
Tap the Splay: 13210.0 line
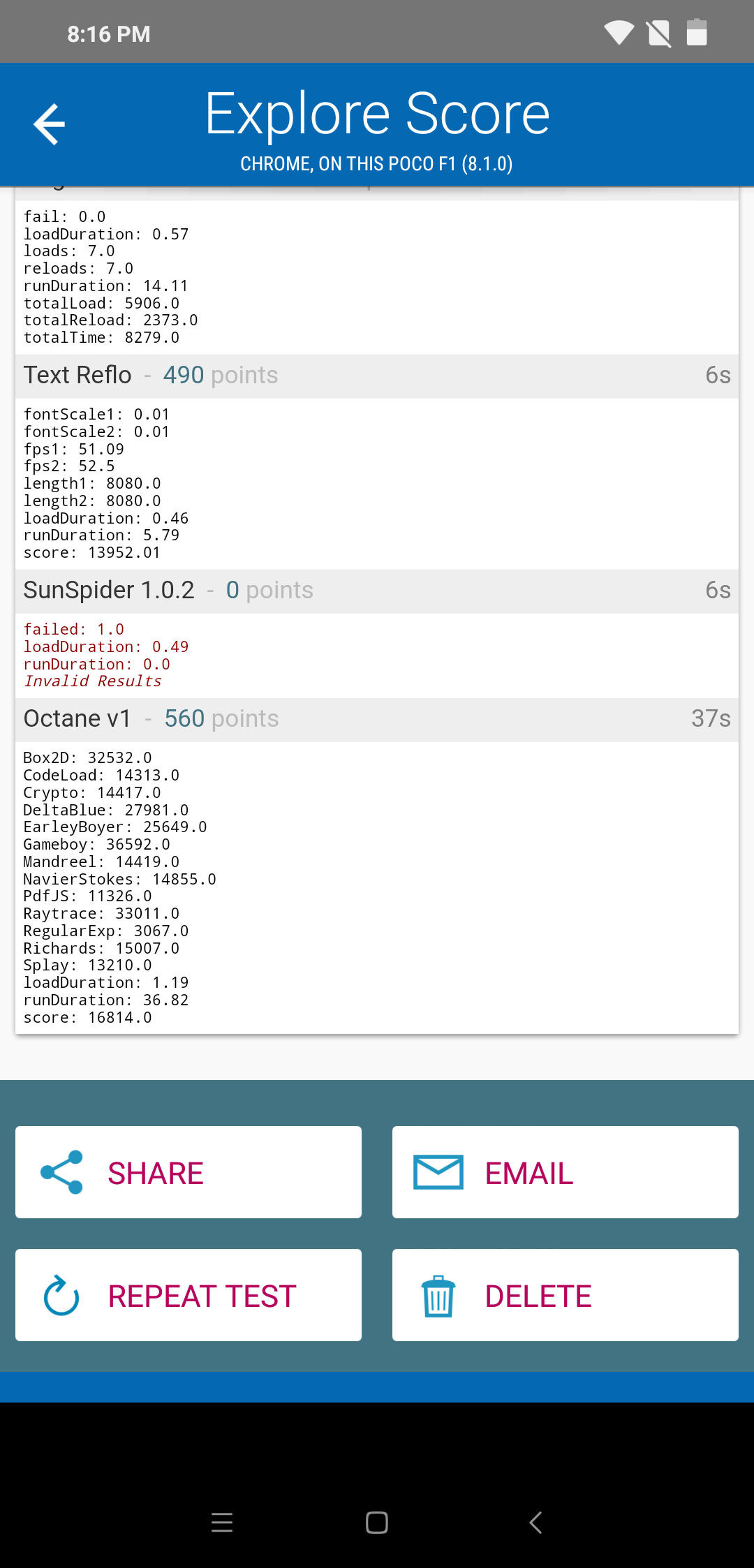click(x=88, y=966)
